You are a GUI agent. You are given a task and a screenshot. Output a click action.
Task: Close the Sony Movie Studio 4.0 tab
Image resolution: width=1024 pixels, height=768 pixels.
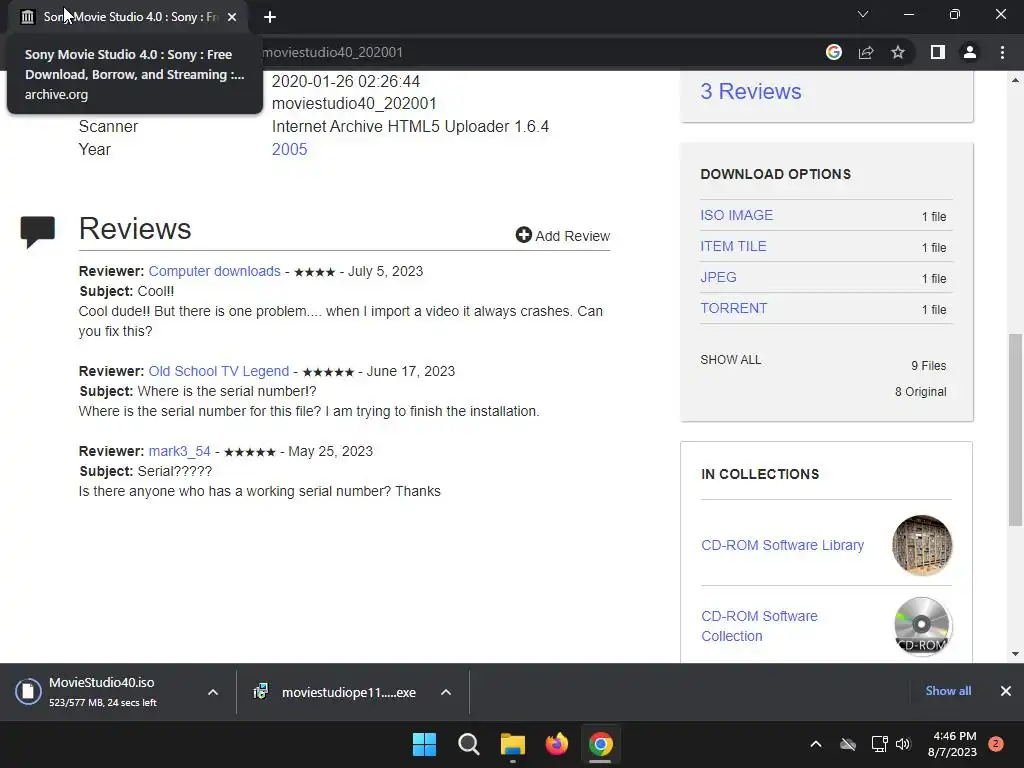click(x=232, y=17)
